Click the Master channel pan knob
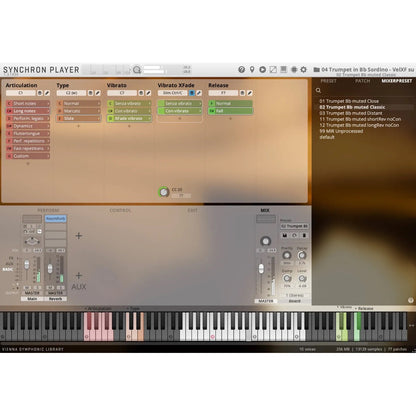This screenshot has width=416, height=416. pos(265,241)
